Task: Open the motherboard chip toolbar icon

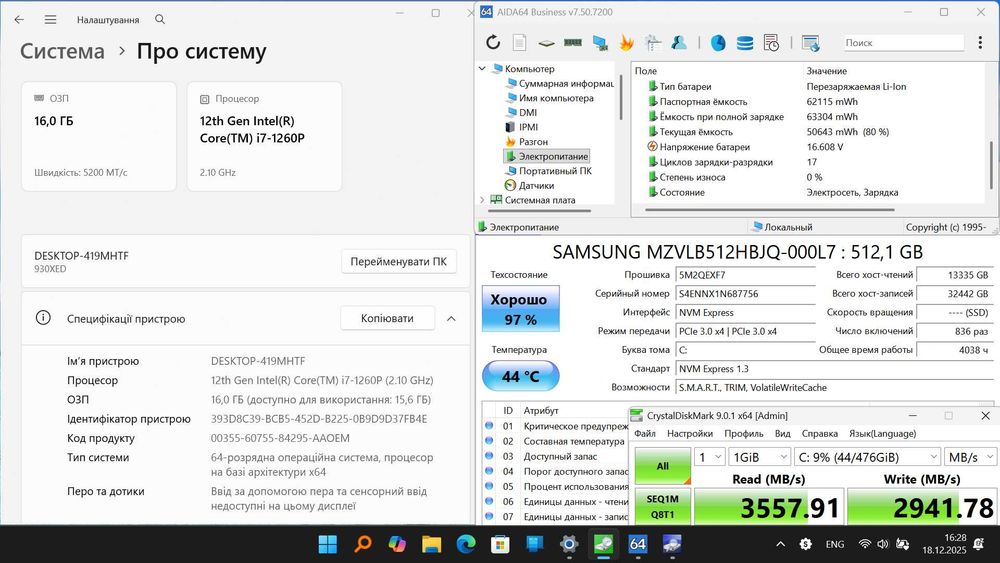Action: point(546,43)
